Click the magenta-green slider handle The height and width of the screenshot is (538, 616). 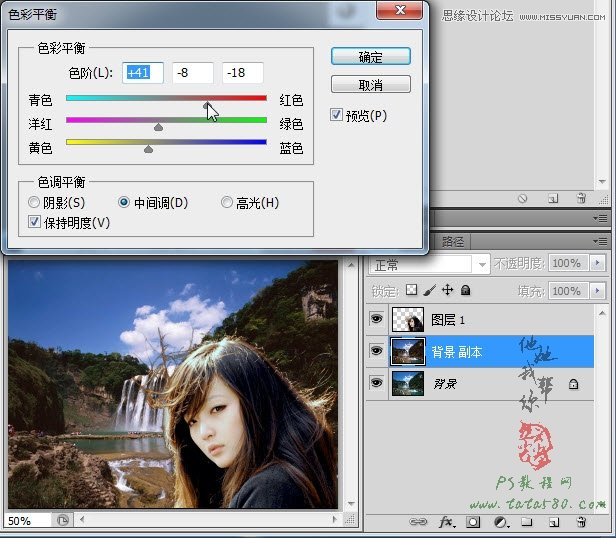[158, 127]
